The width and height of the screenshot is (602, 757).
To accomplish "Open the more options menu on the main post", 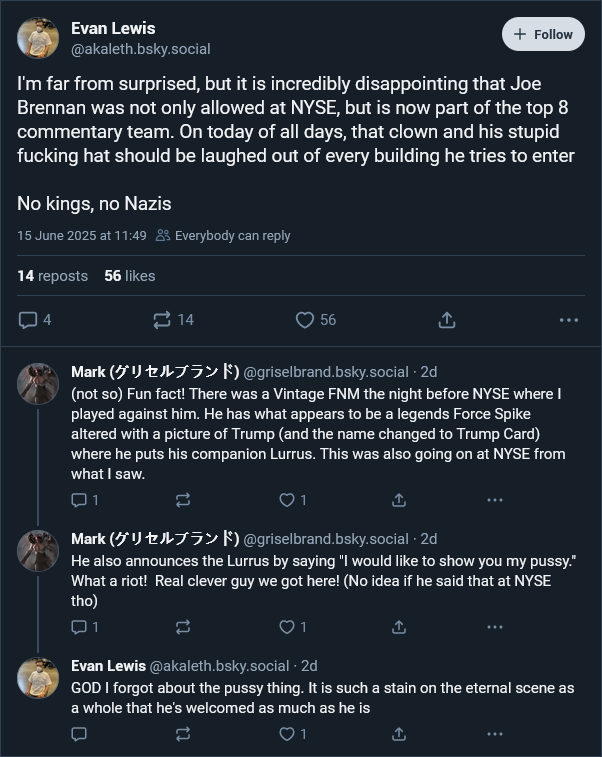I will click(x=569, y=320).
